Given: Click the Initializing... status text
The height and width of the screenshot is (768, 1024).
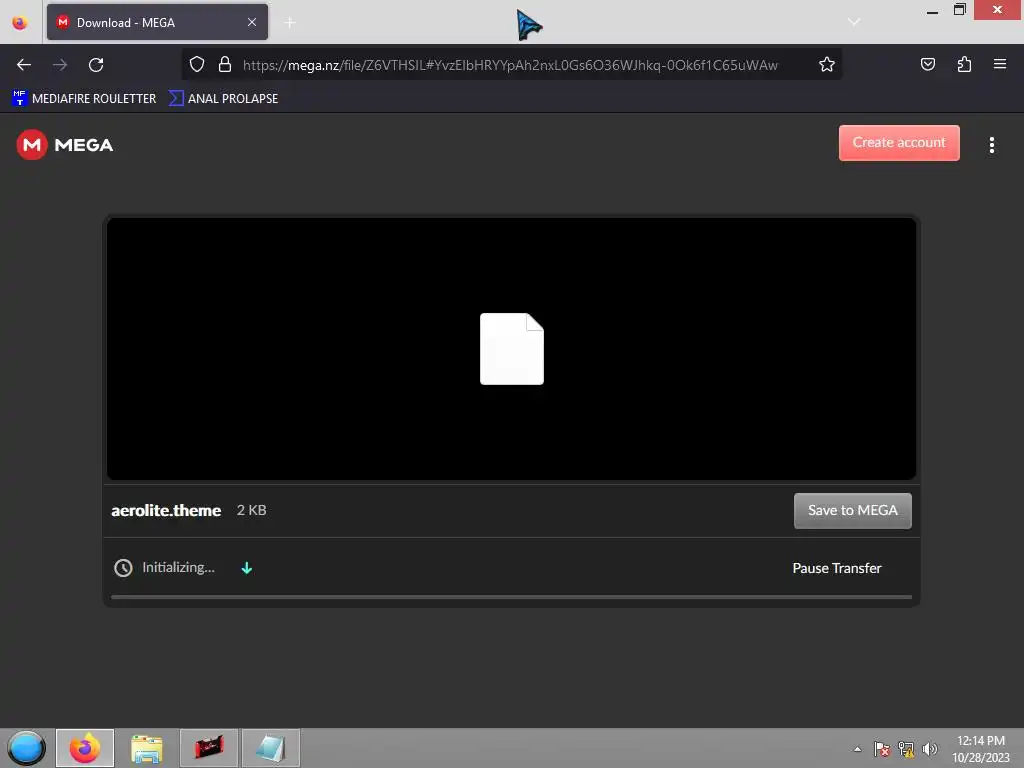Looking at the screenshot, I should pyautogui.click(x=178, y=568).
